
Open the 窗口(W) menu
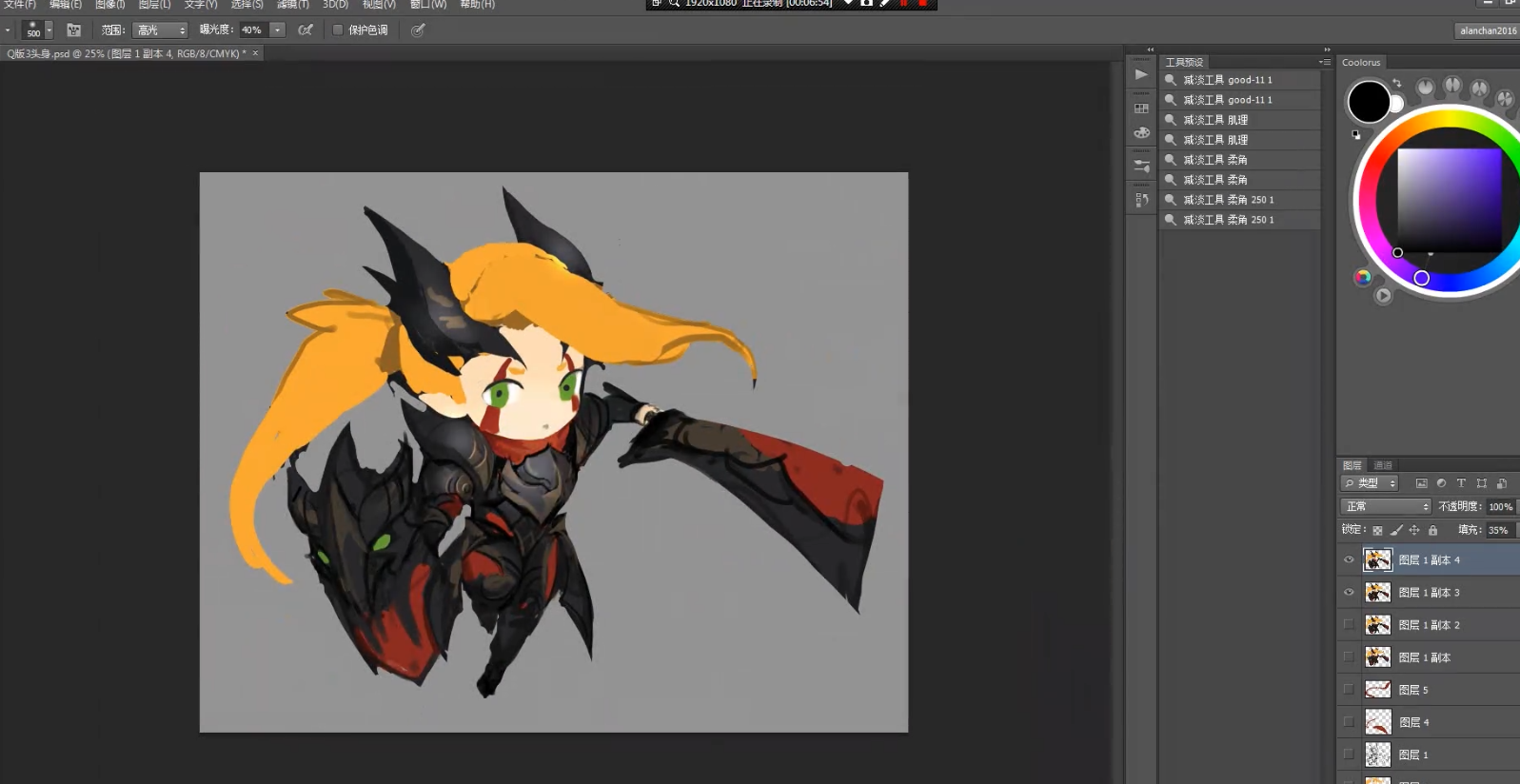(428, 5)
